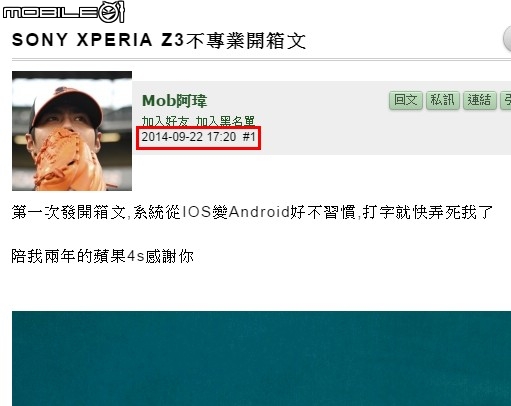Click the #1 post number
This screenshot has width=511, height=406.
pos(249,137)
